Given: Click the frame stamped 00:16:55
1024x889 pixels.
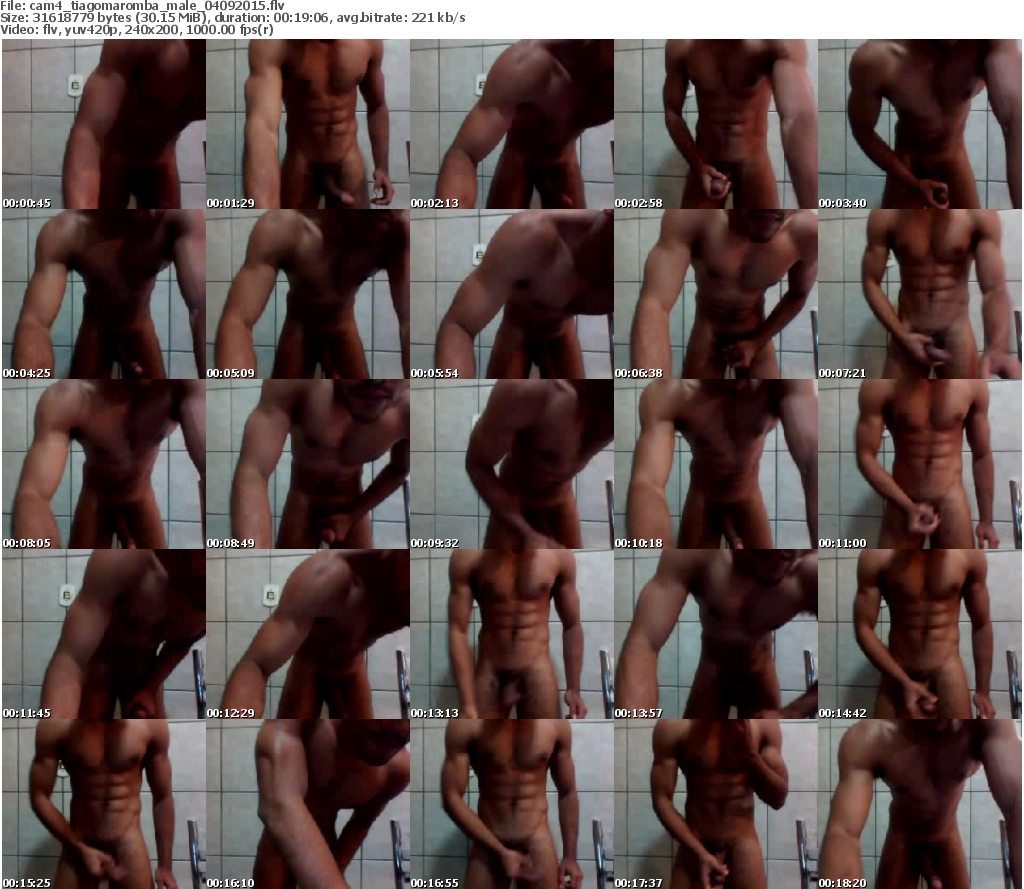Looking at the screenshot, I should coord(512,804).
